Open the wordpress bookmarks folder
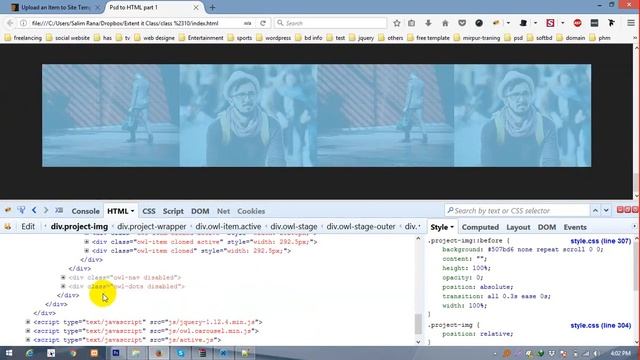 tap(273, 38)
